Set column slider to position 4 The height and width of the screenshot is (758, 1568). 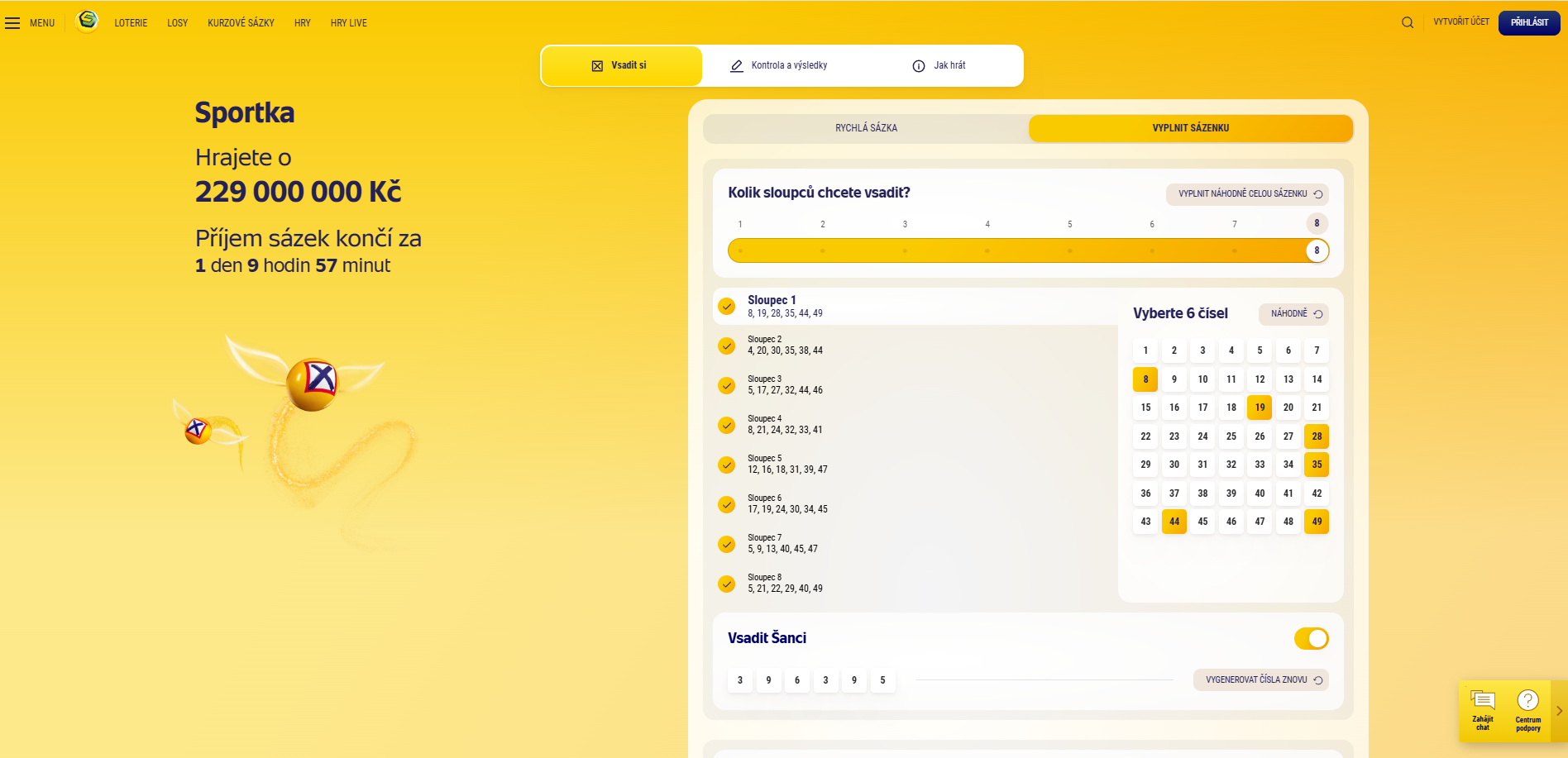tap(987, 250)
